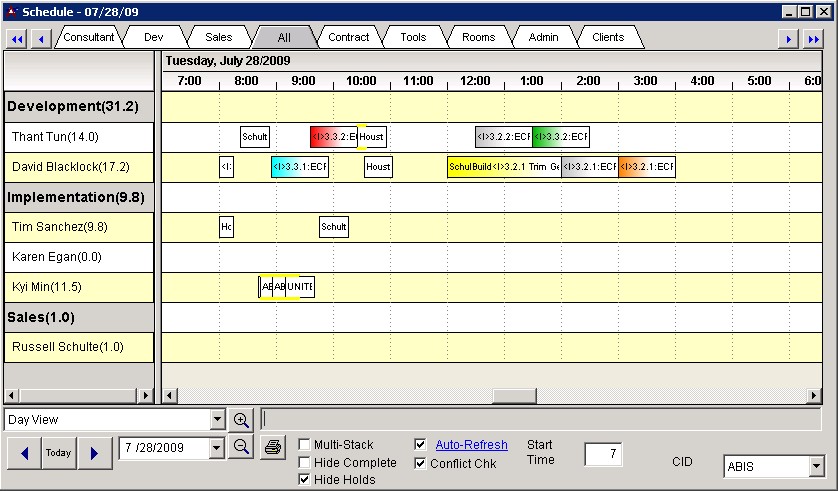
Task: Uncheck the Conflict Chk option
Action: pyautogui.click(x=420, y=463)
